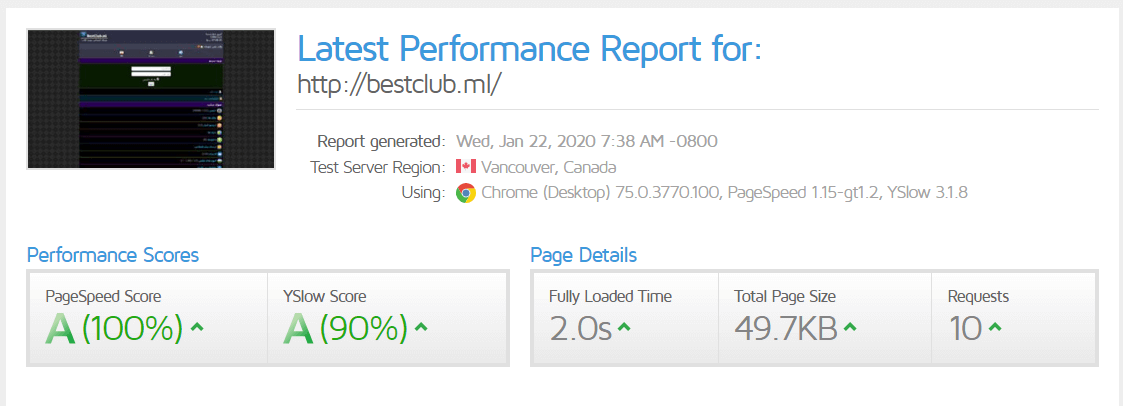Click the arrow next to 49.7KB page size
Viewport: 1123px width, 406px height.
click(850, 327)
